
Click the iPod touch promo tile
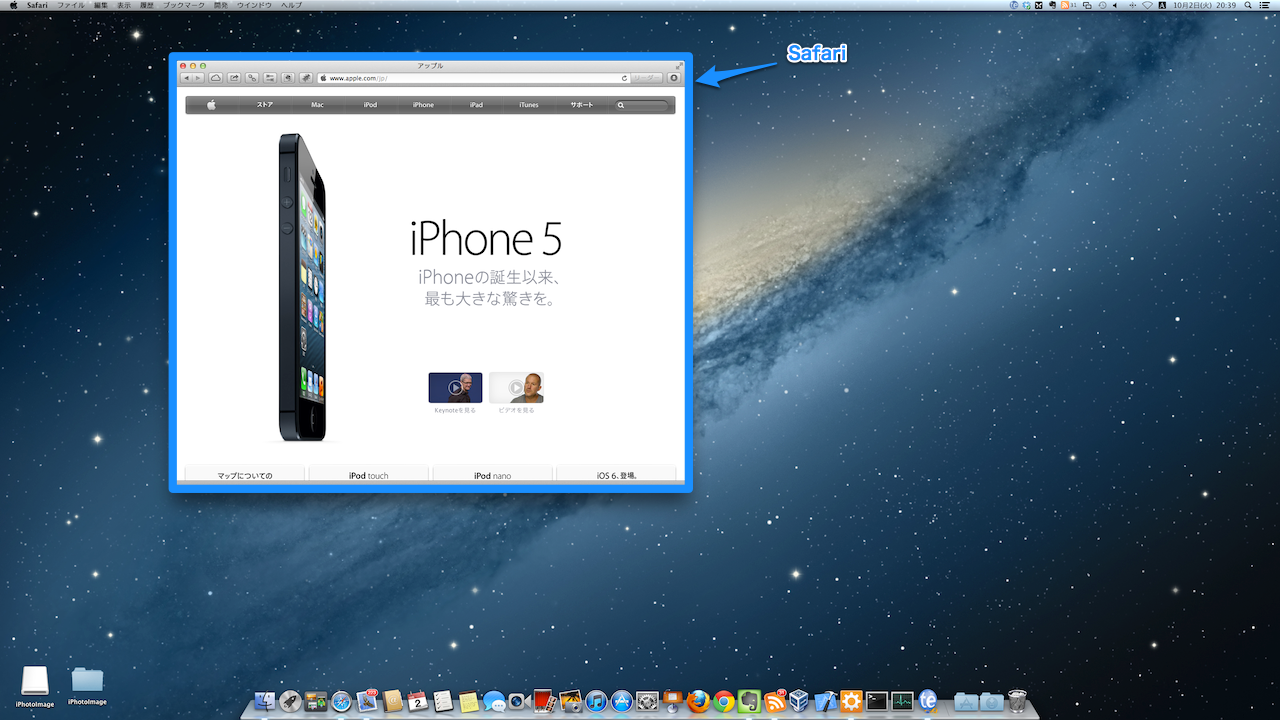(x=368, y=475)
